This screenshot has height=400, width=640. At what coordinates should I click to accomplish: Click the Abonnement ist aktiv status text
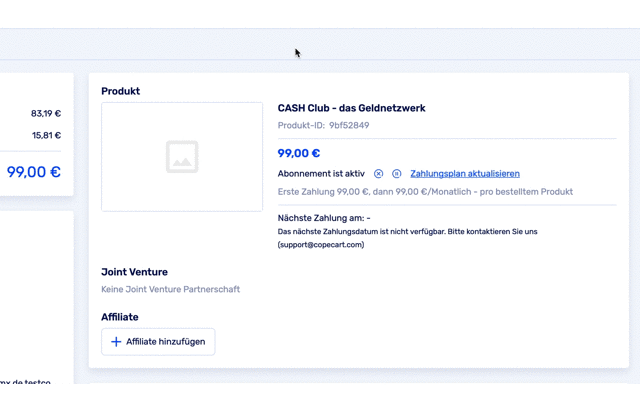[x=321, y=174]
